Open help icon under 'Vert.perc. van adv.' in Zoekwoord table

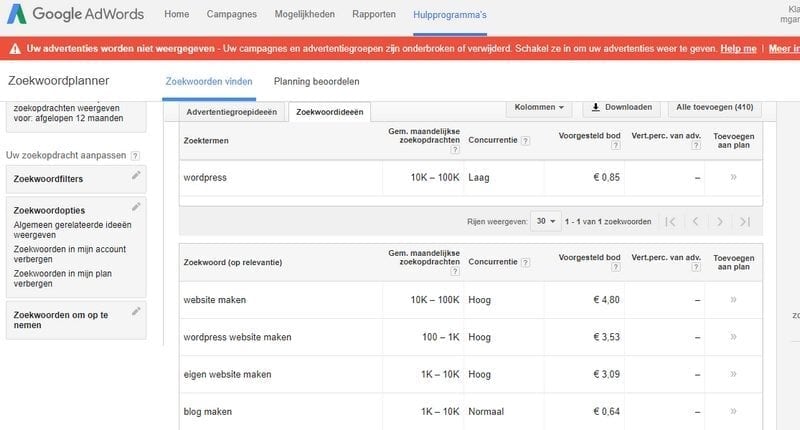pyautogui.click(x=696, y=267)
